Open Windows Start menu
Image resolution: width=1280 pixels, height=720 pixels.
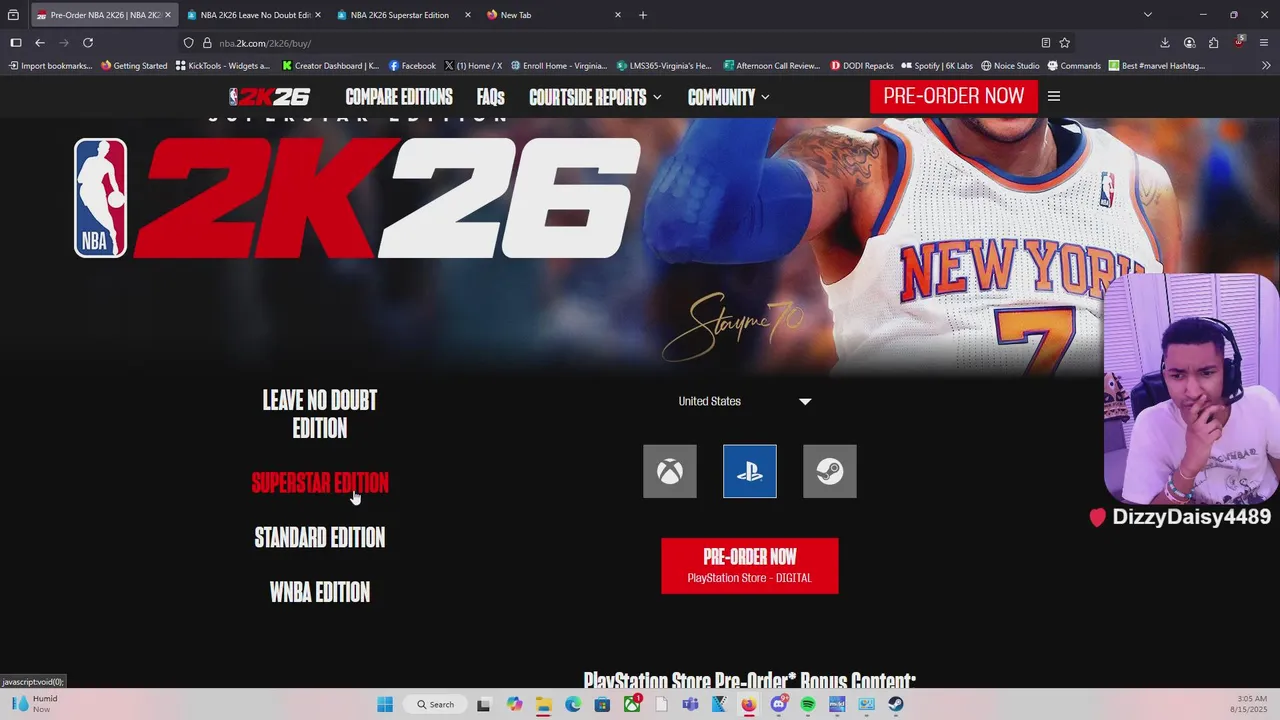(385, 704)
